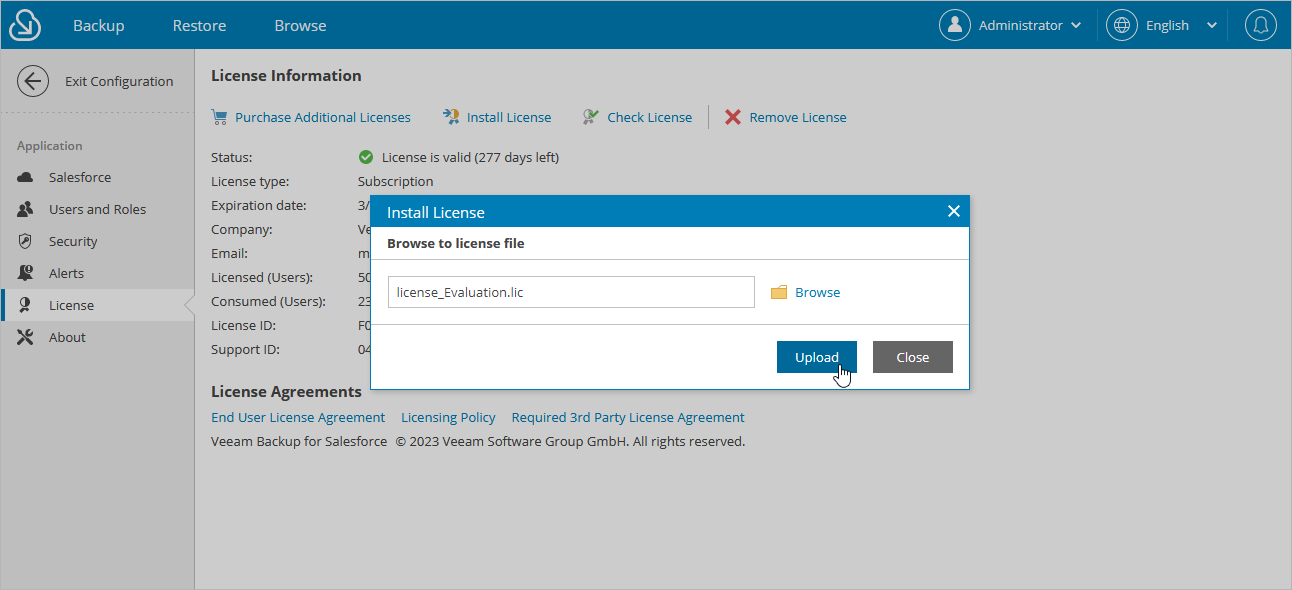Image resolution: width=1292 pixels, height=590 pixels.
Task: Select License in the sidebar
Action: (71, 305)
